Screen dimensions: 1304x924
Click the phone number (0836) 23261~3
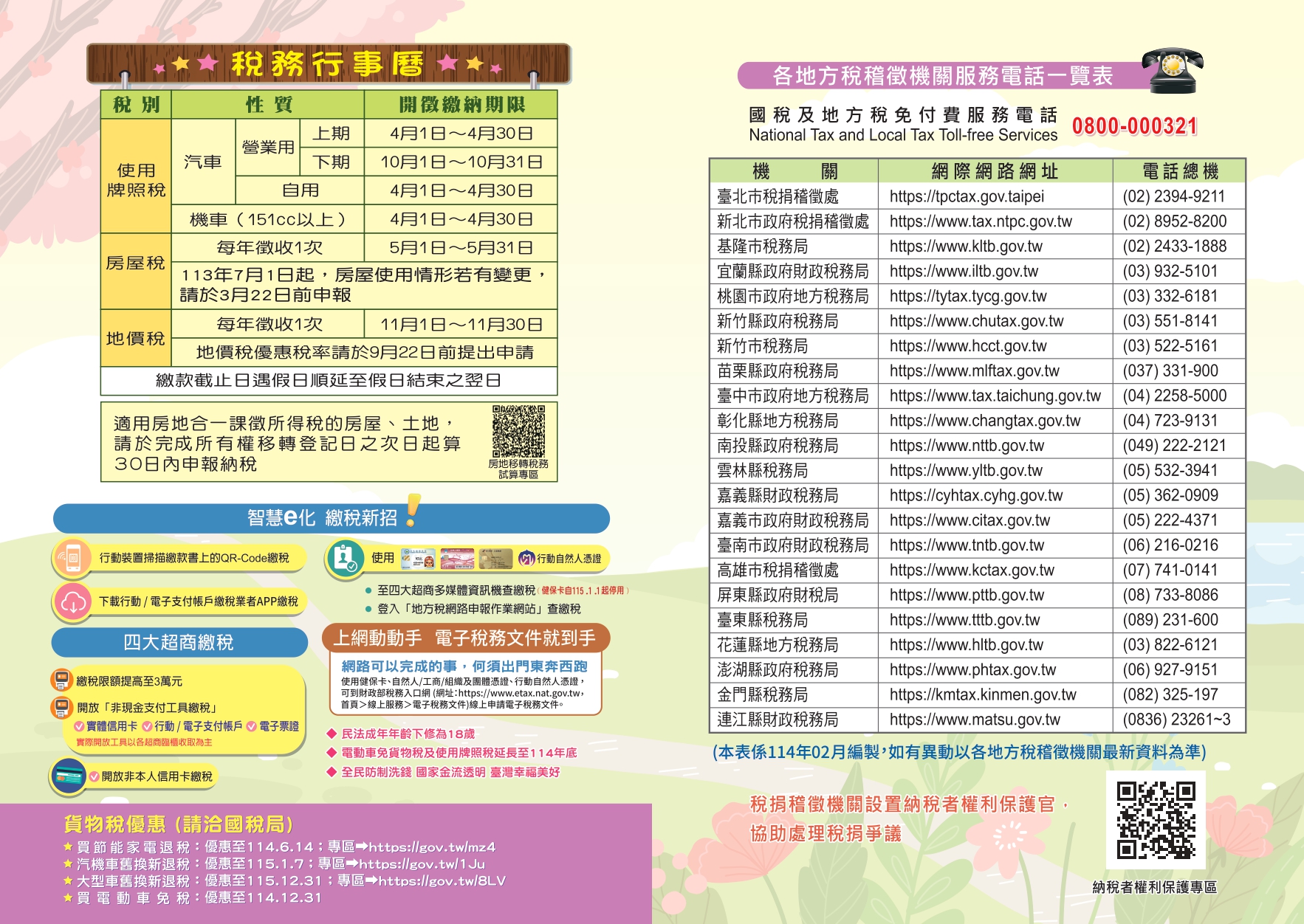(x=1176, y=720)
